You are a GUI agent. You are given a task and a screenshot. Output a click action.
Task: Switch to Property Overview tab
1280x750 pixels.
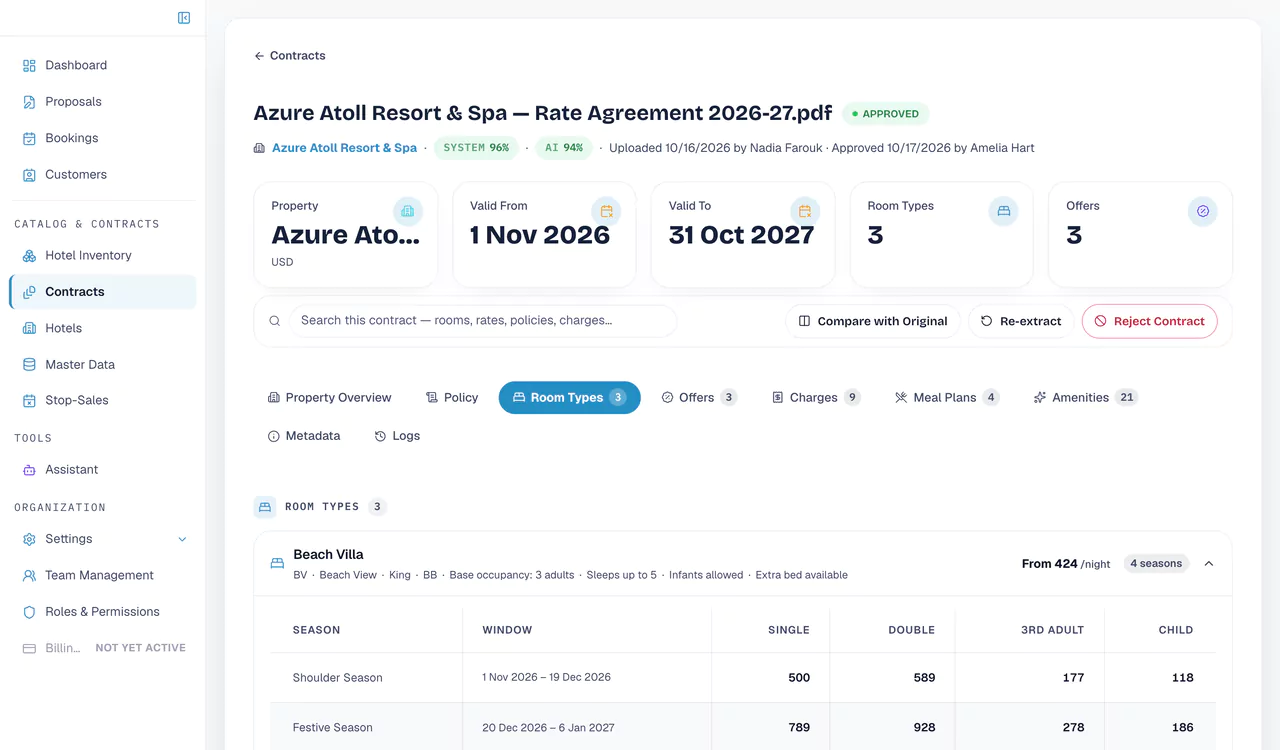[x=329, y=398]
